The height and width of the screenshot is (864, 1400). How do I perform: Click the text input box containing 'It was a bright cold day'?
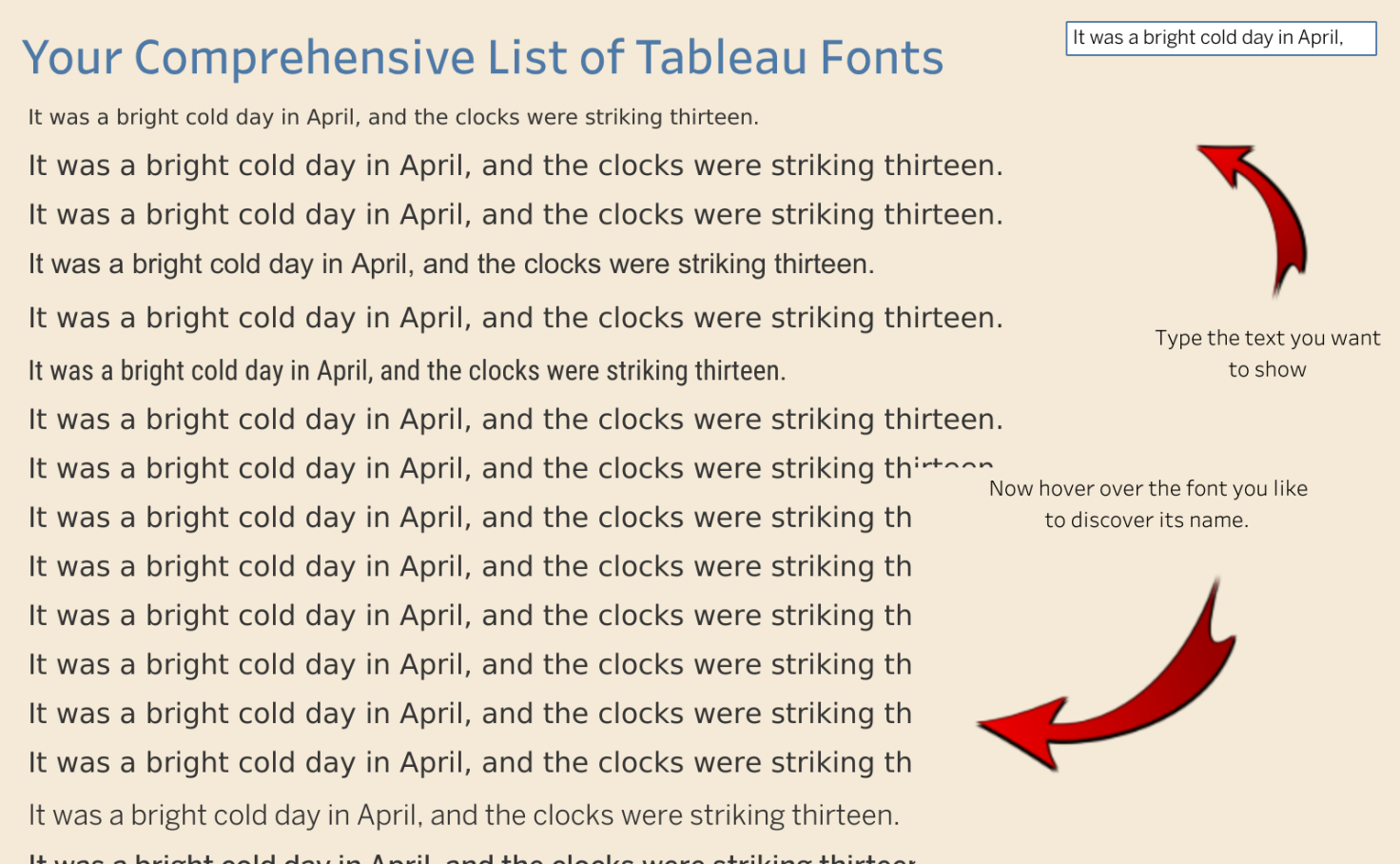1220,38
